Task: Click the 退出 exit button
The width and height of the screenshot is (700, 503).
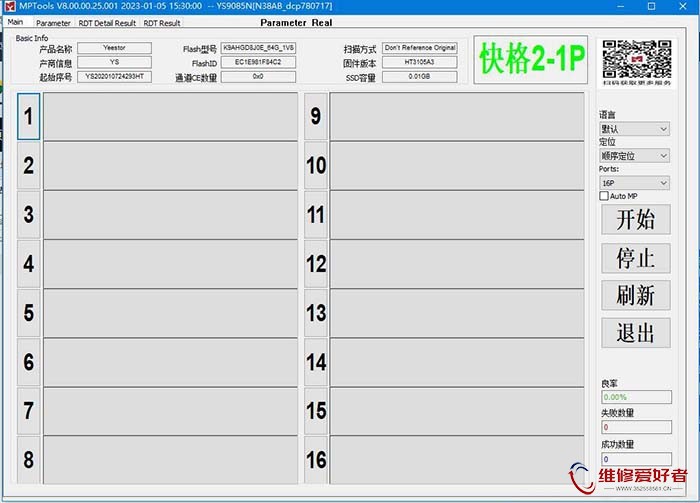Action: point(635,333)
